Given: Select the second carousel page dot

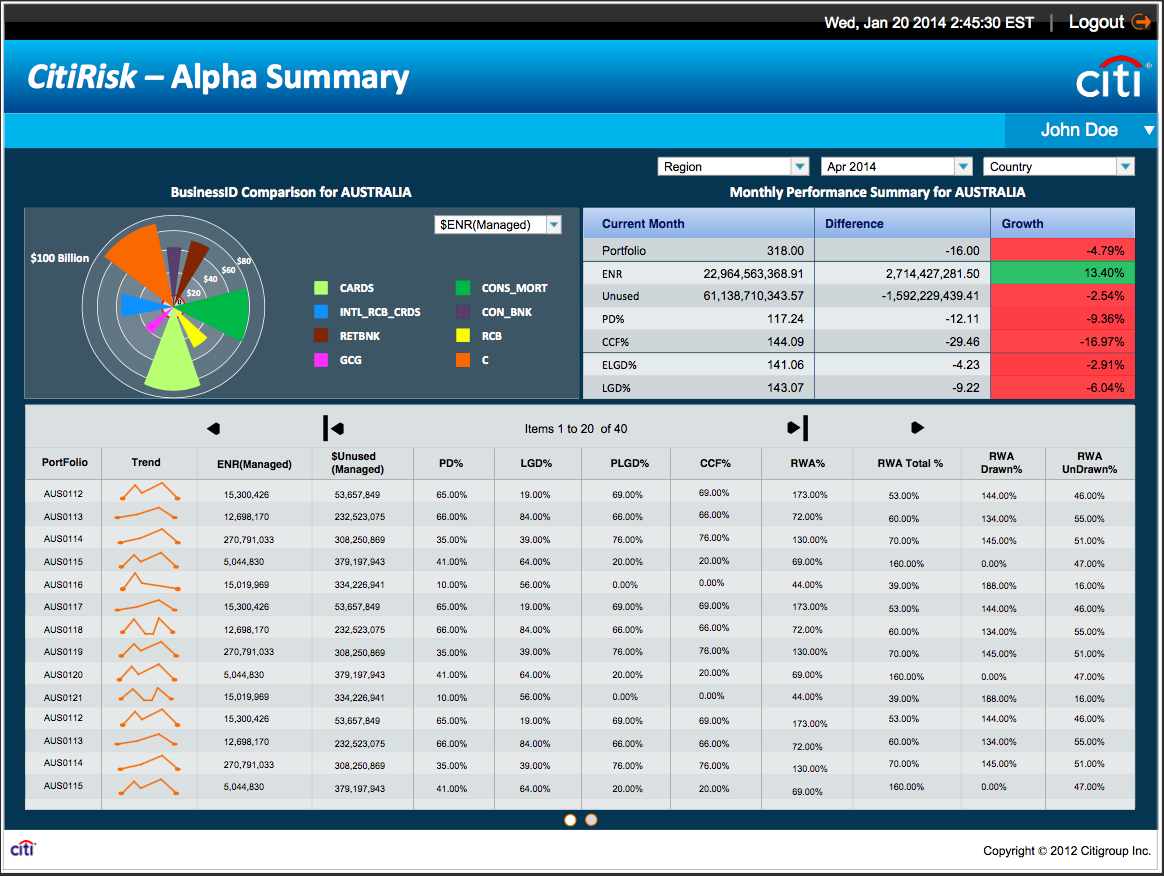Looking at the screenshot, I should tap(591, 820).
